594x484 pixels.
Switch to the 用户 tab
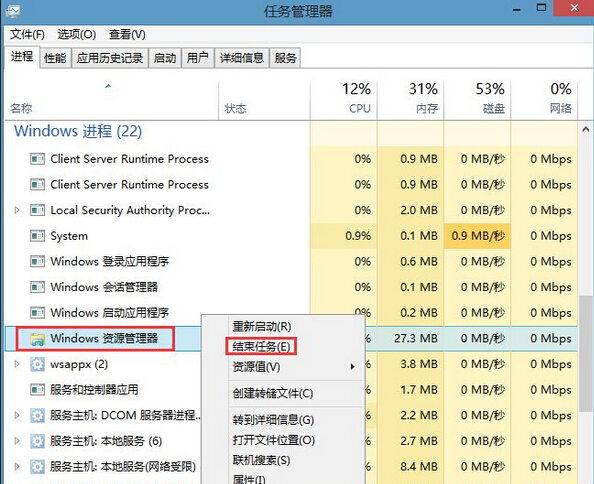point(198,58)
